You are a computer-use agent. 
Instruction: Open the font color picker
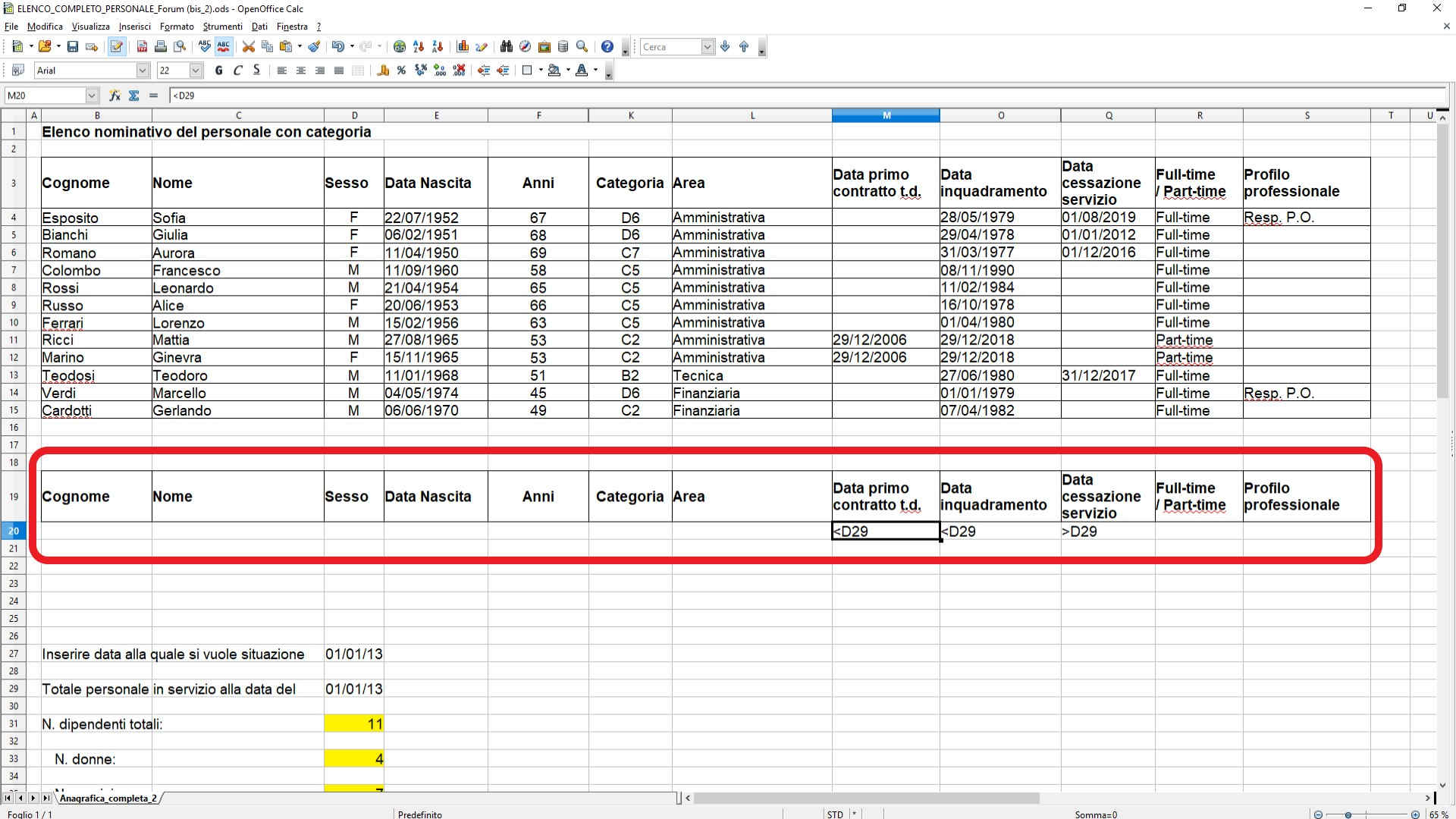582,71
